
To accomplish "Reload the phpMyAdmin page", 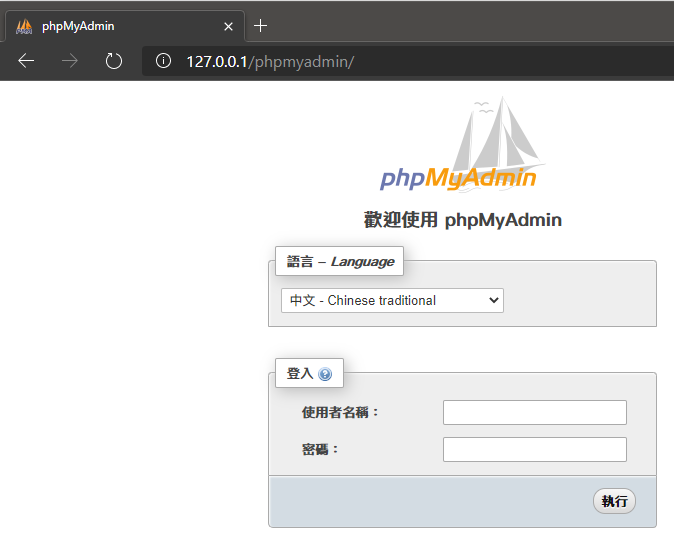I will click(x=114, y=61).
